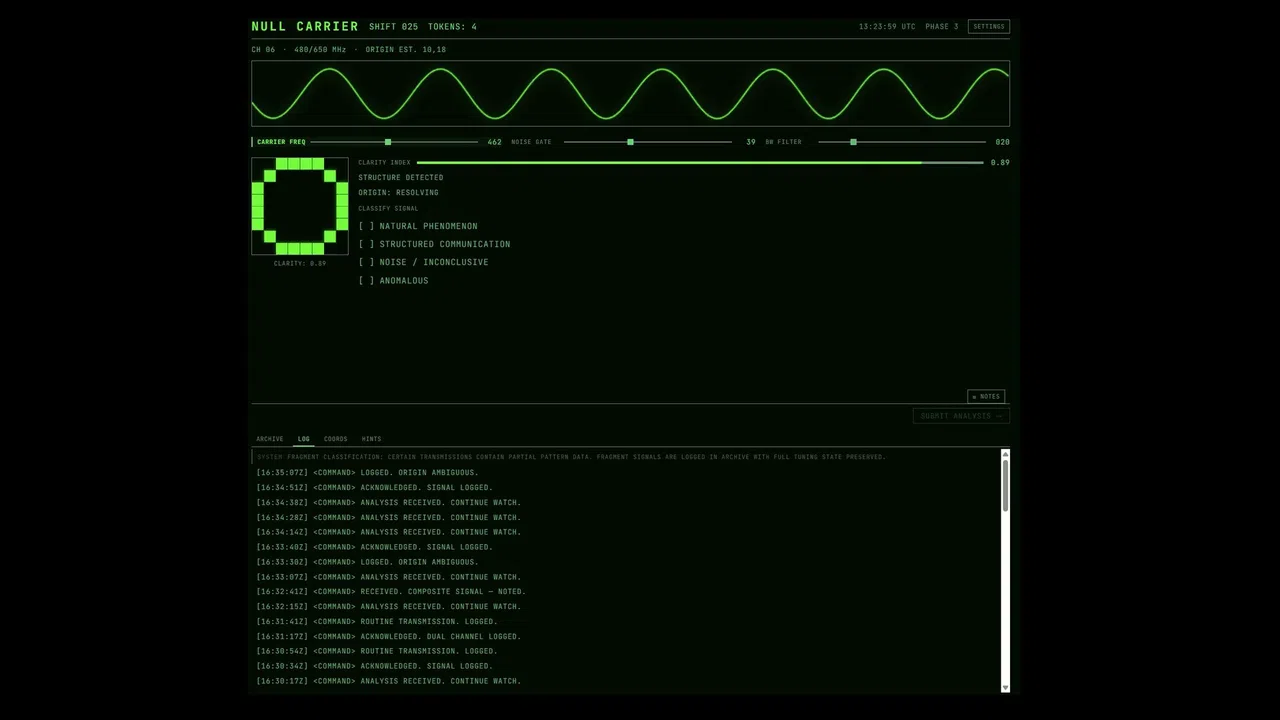1280x720 pixels.
Task: Click the 16:34:28Z log entry
Action: 389,518
